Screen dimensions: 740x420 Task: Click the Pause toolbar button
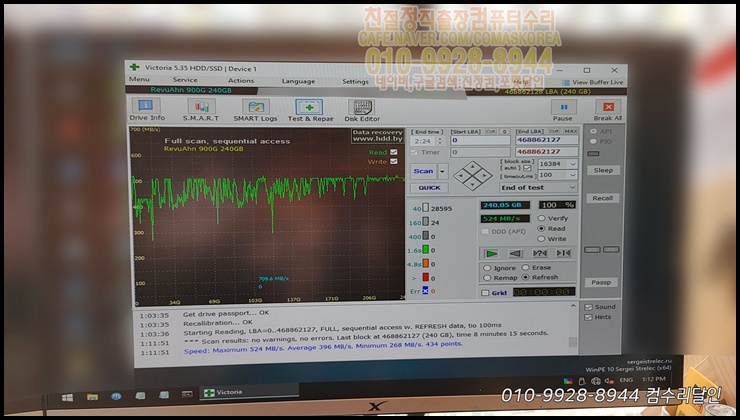pos(563,110)
